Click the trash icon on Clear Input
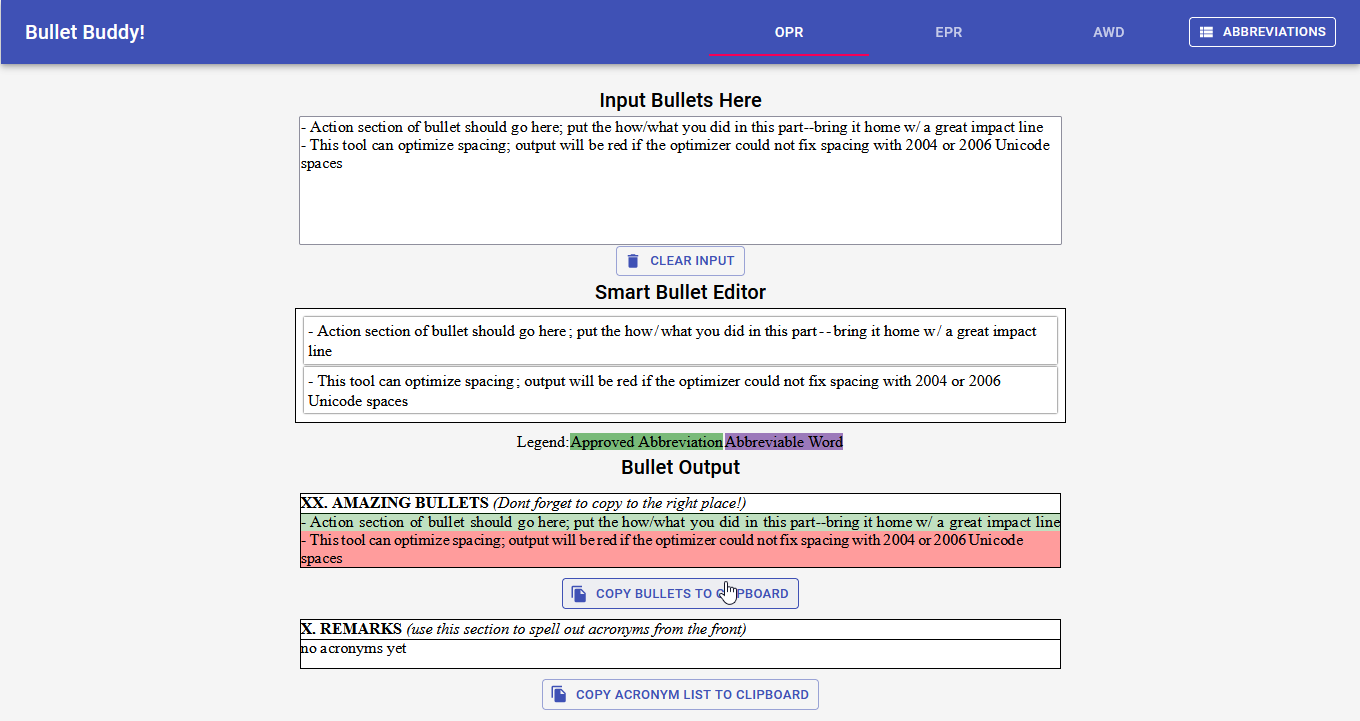This screenshot has height=721, width=1360. 632,260
